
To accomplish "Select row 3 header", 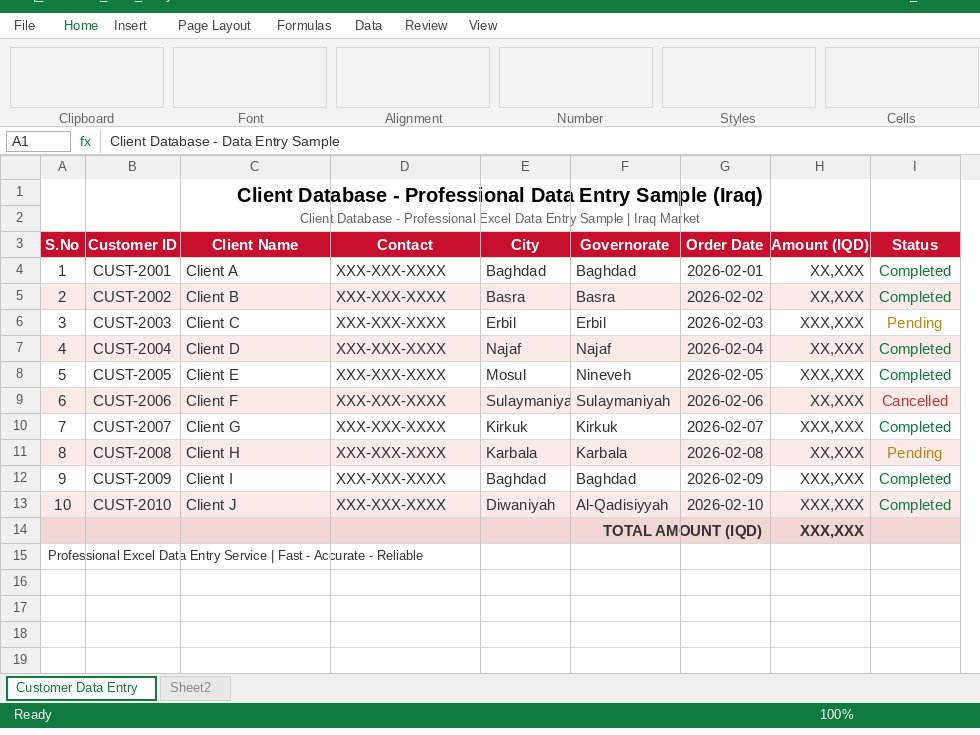I will coord(20,244).
